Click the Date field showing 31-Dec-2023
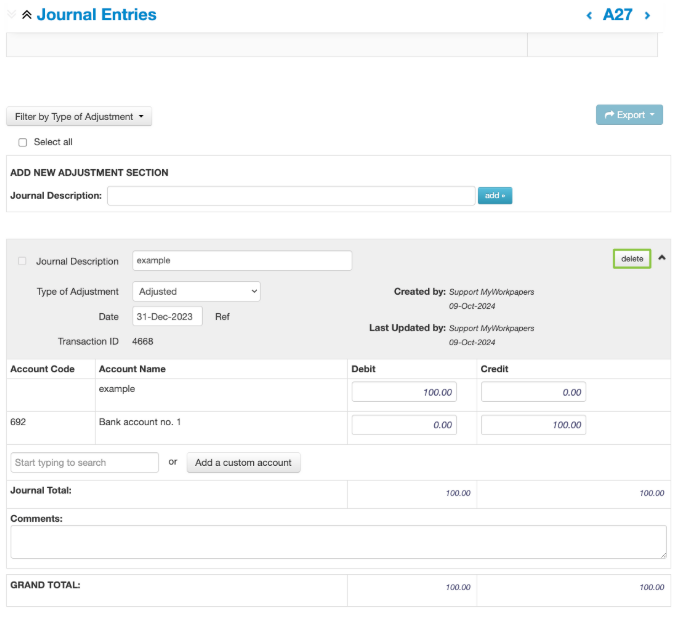681x620 pixels. [167, 316]
